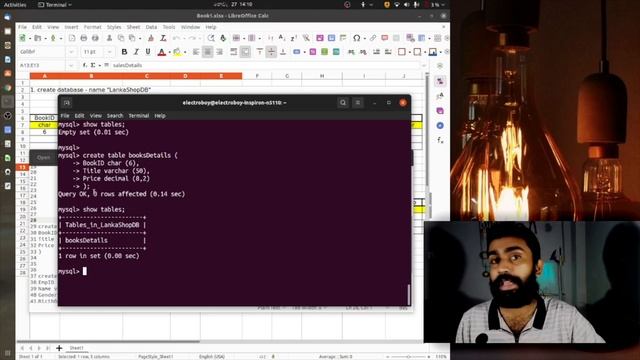The width and height of the screenshot is (640, 360).
Task: Click Insert Special Character omega icon
Action: click(356, 38)
